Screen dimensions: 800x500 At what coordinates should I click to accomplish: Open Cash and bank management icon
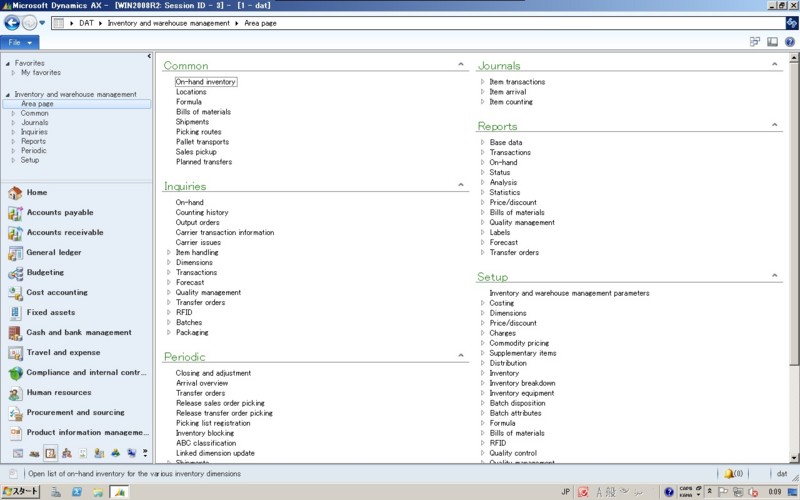[15, 333]
